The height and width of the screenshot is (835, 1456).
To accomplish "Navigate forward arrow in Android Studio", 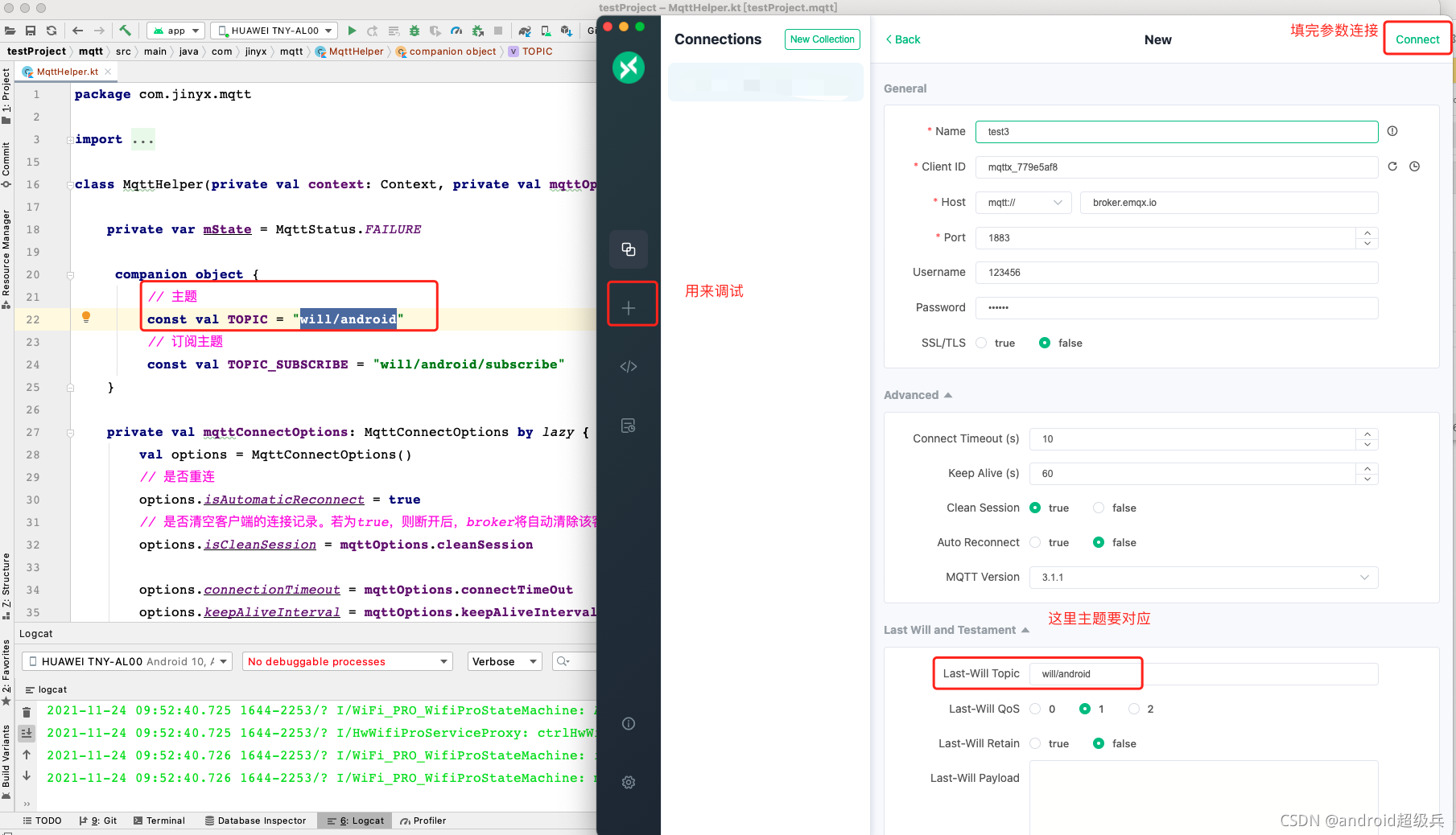I will [x=99, y=31].
